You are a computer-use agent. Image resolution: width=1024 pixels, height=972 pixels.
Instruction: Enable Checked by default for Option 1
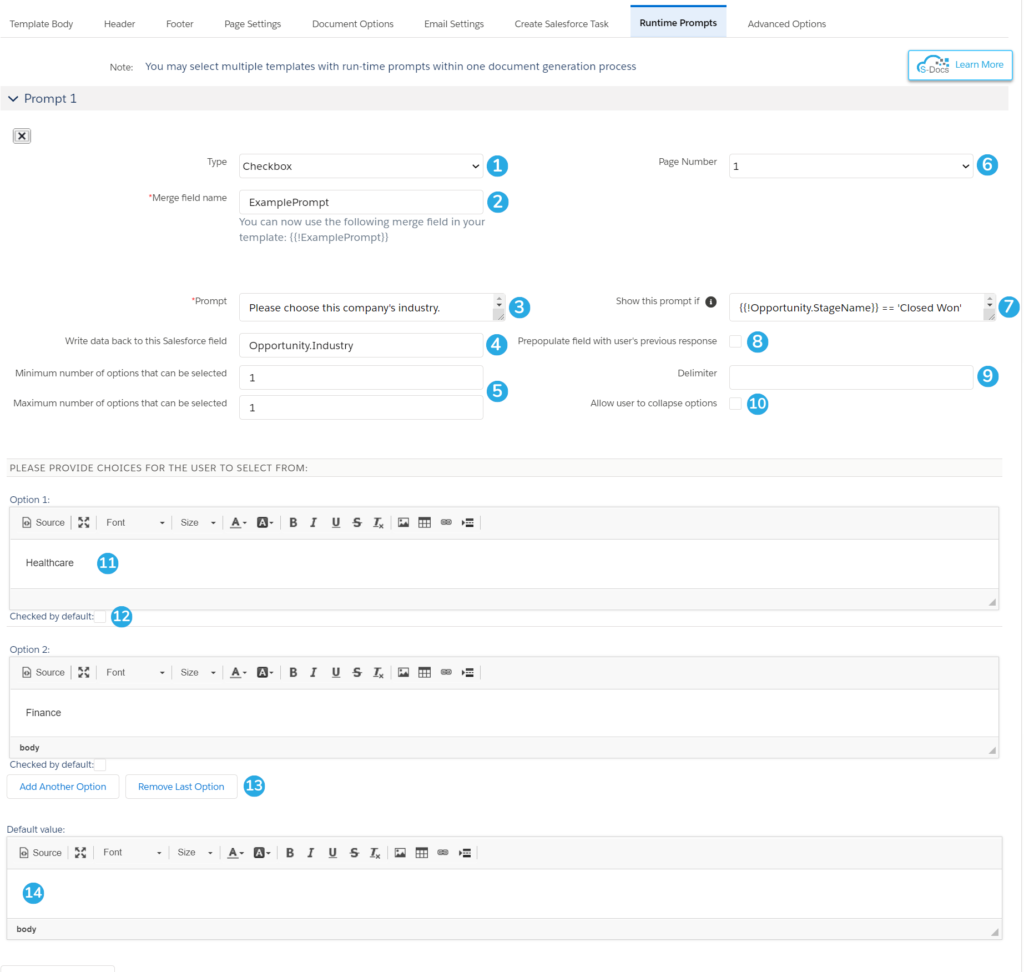pos(101,616)
